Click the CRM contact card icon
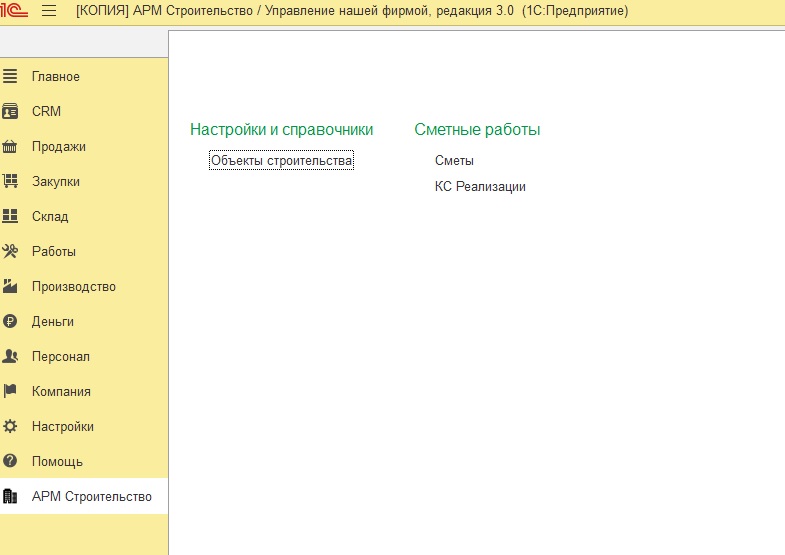785x555 pixels. [x=10, y=111]
